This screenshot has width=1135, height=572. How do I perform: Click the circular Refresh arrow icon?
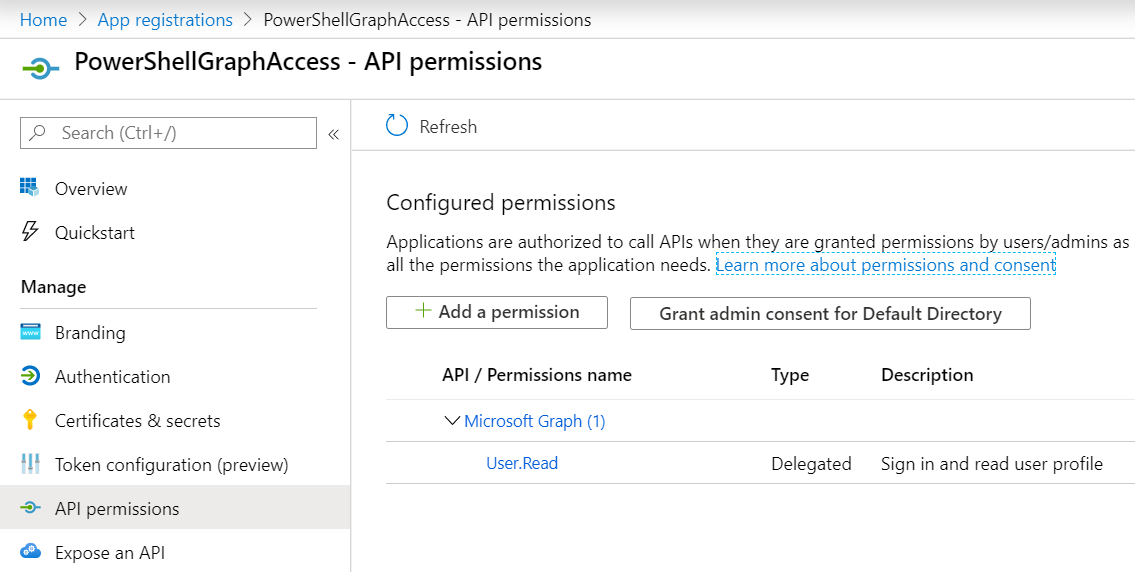[x=397, y=125]
